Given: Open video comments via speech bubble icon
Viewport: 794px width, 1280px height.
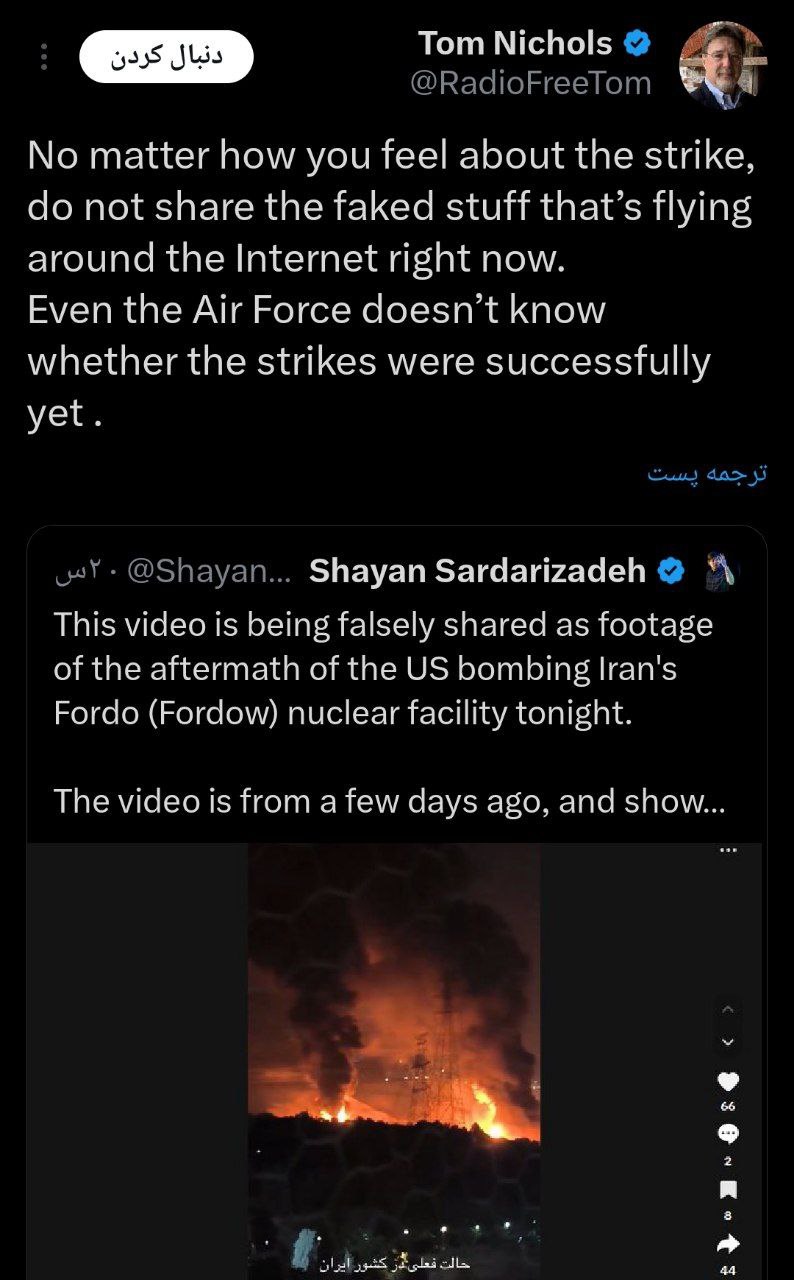Looking at the screenshot, I should (x=728, y=1134).
